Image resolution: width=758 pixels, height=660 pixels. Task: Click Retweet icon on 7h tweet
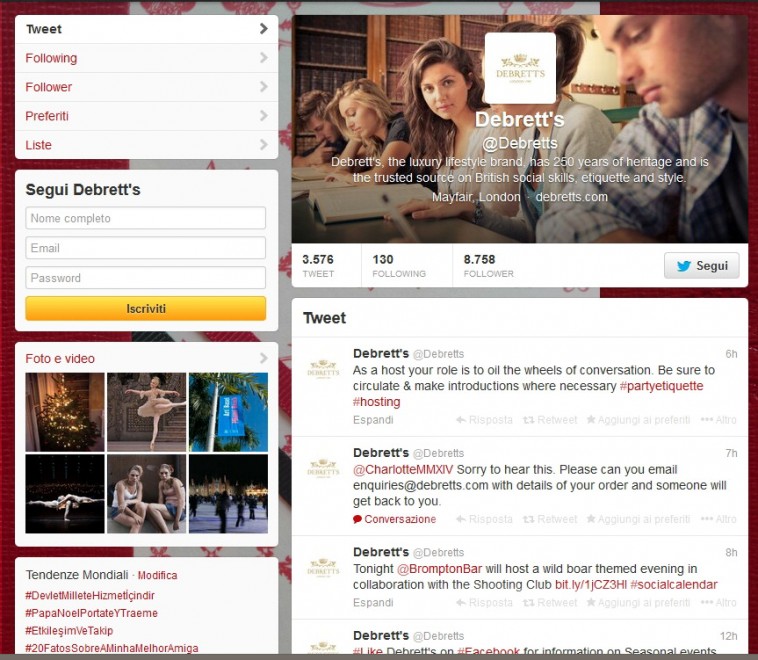pyautogui.click(x=550, y=519)
